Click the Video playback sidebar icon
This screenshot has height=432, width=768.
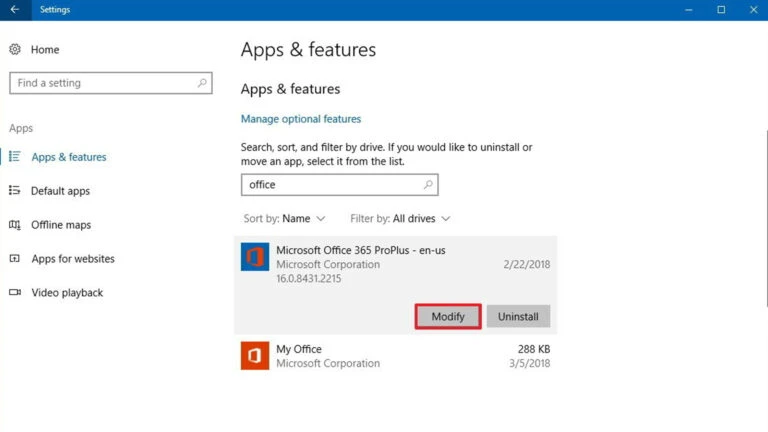[x=15, y=293]
